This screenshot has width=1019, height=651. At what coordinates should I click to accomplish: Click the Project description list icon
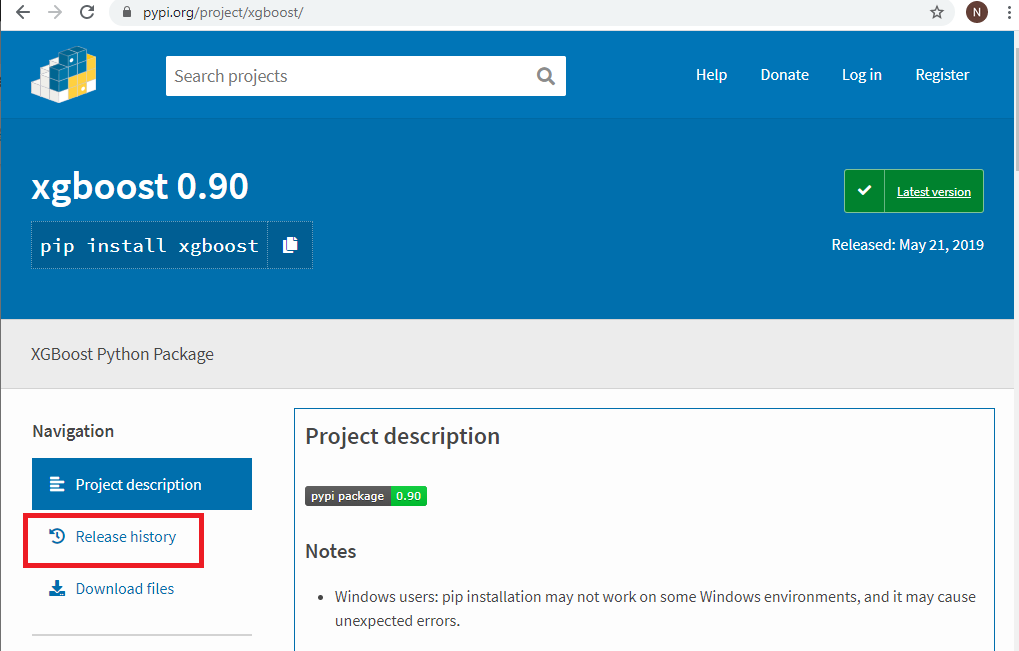pos(57,483)
